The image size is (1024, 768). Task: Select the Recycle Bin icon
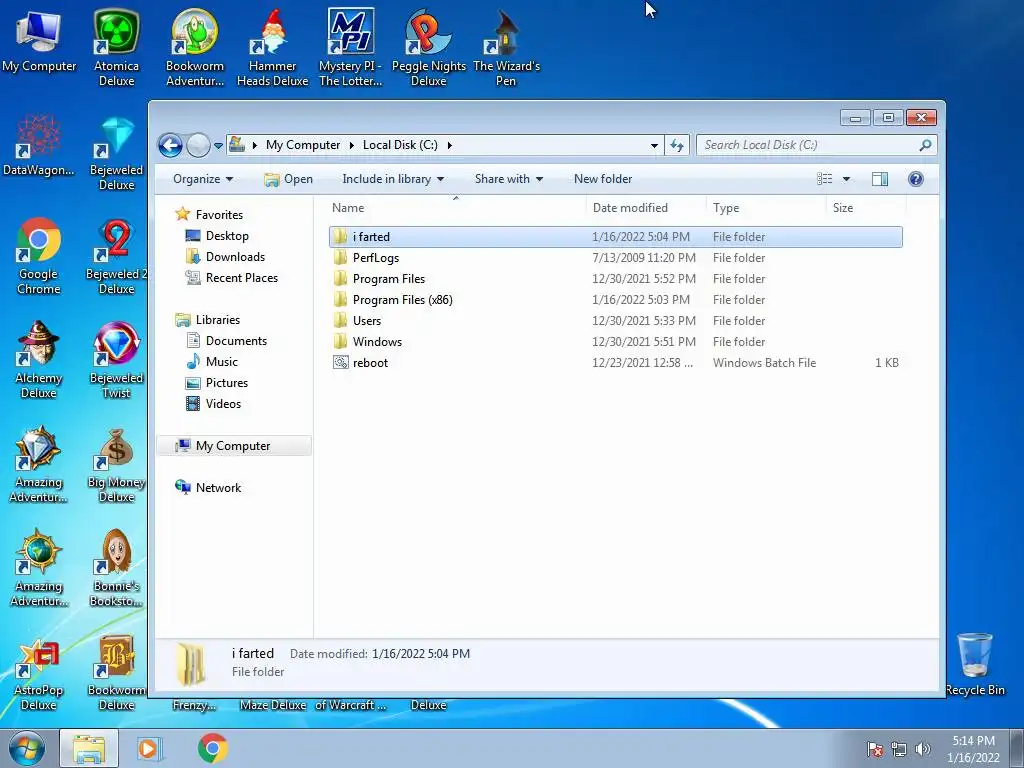coord(975,664)
